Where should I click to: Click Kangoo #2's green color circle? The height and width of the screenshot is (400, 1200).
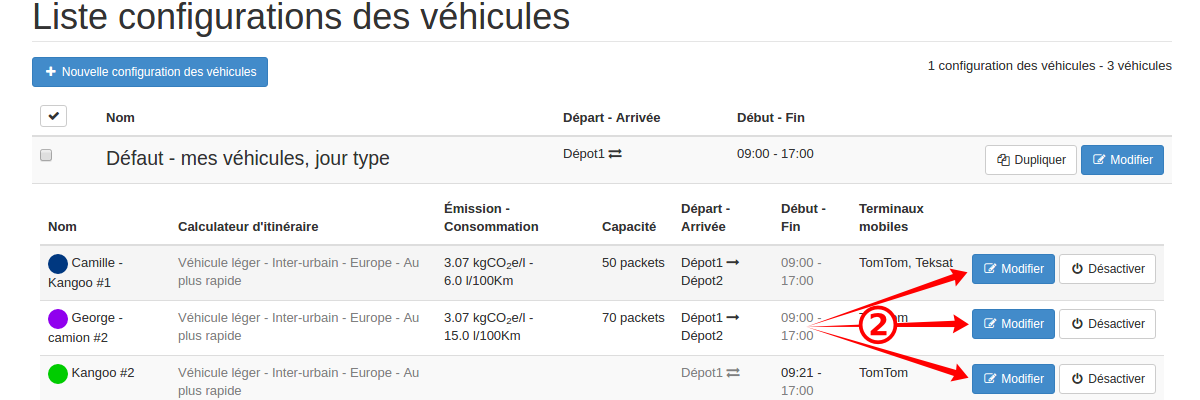pyautogui.click(x=58, y=374)
